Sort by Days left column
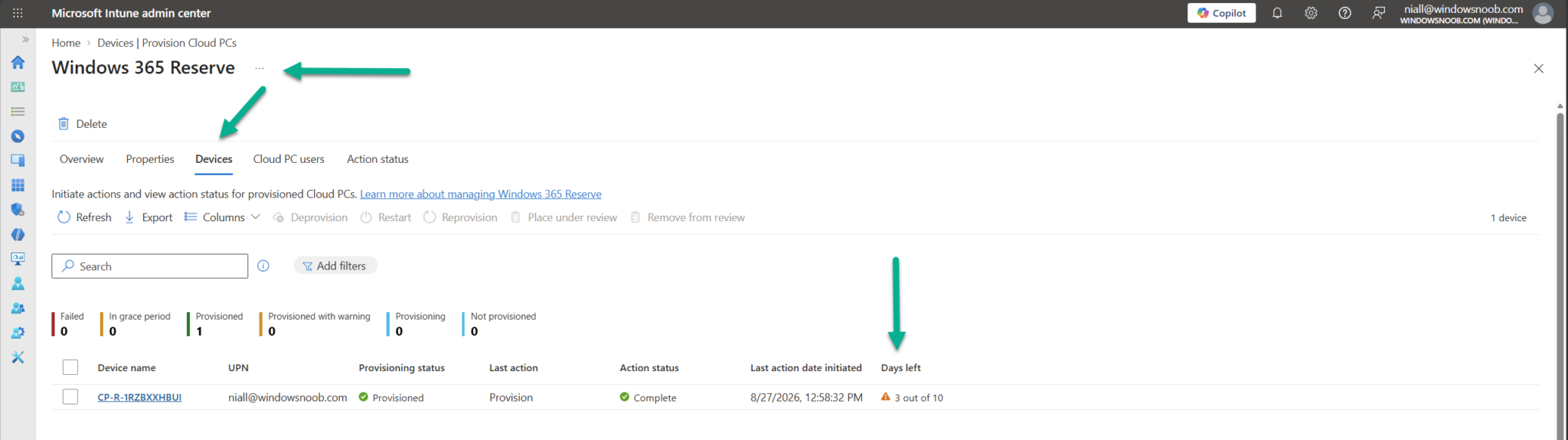Screen dimensions: 1568x440 [900, 368]
